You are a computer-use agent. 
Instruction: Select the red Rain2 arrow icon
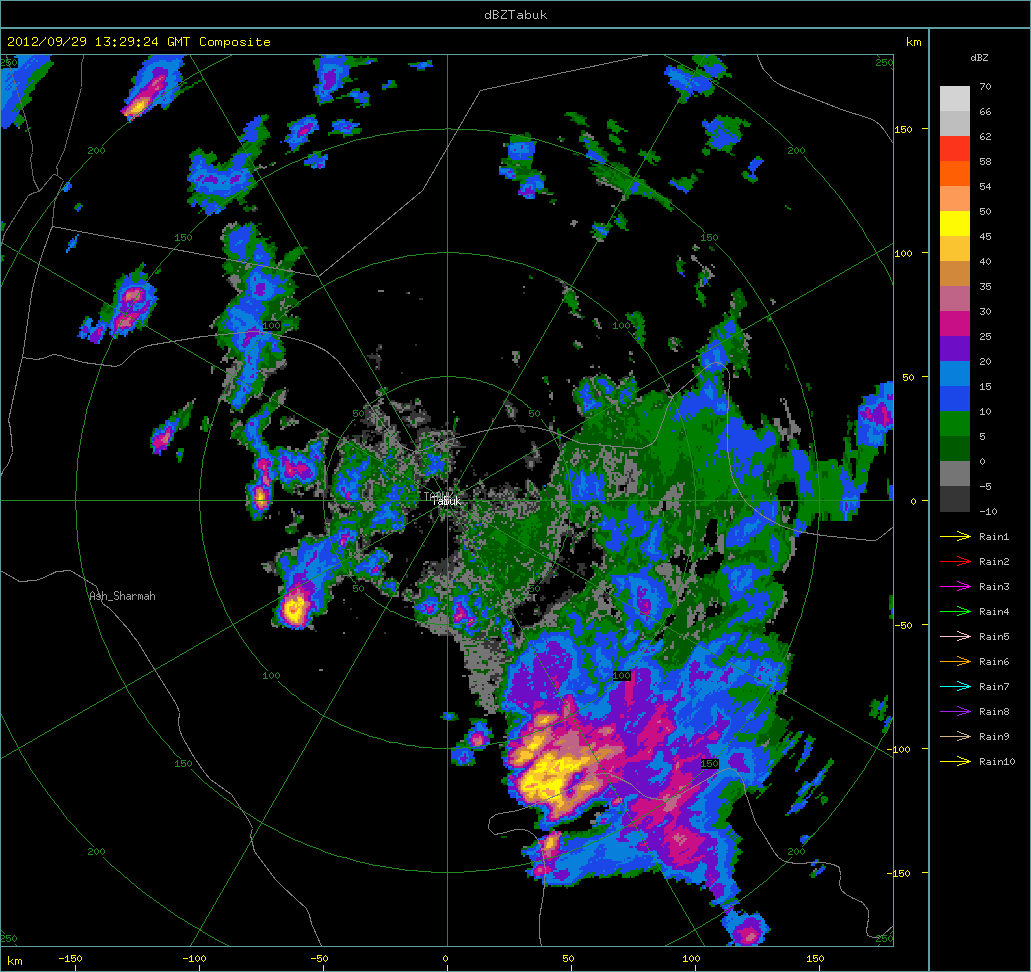955,562
